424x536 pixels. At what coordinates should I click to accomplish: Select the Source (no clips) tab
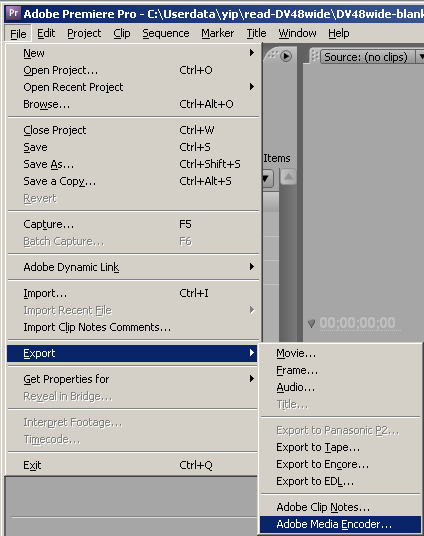pos(366,57)
